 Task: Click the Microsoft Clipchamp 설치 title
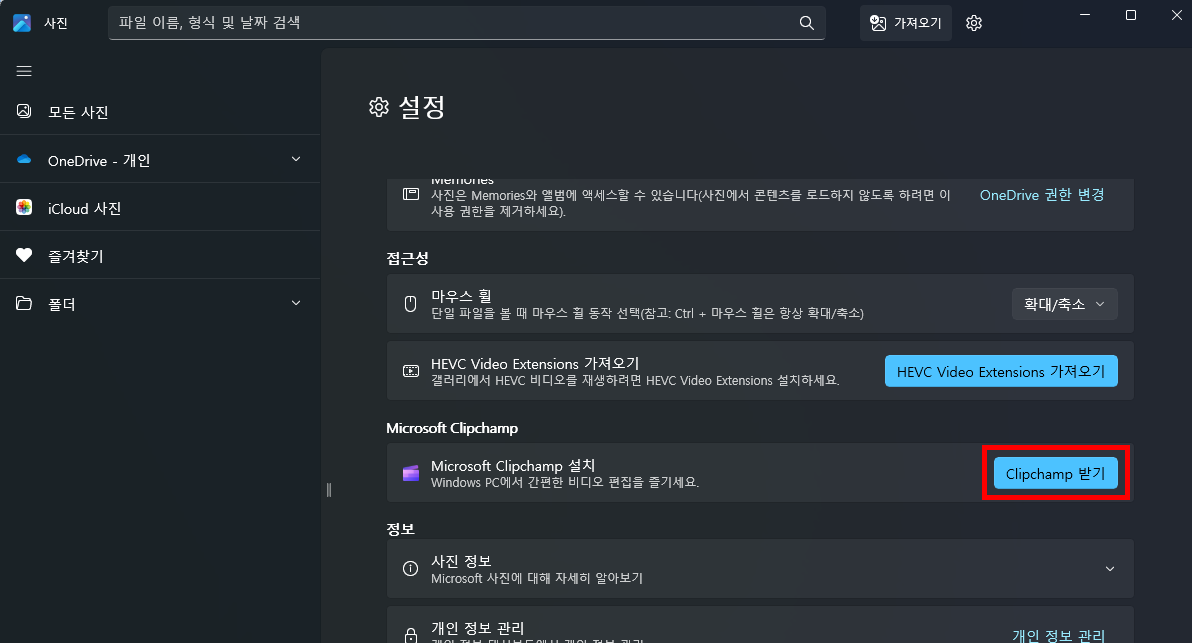[x=513, y=465]
